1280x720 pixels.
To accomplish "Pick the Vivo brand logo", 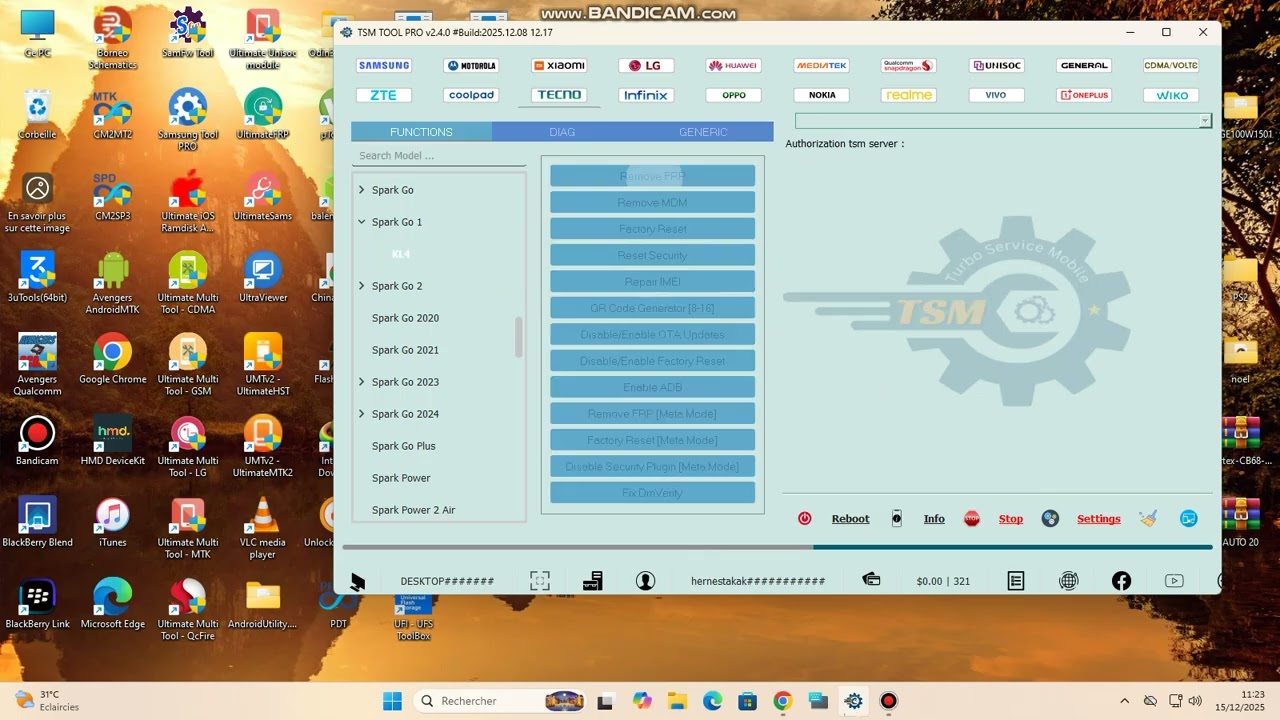I will tap(996, 96).
